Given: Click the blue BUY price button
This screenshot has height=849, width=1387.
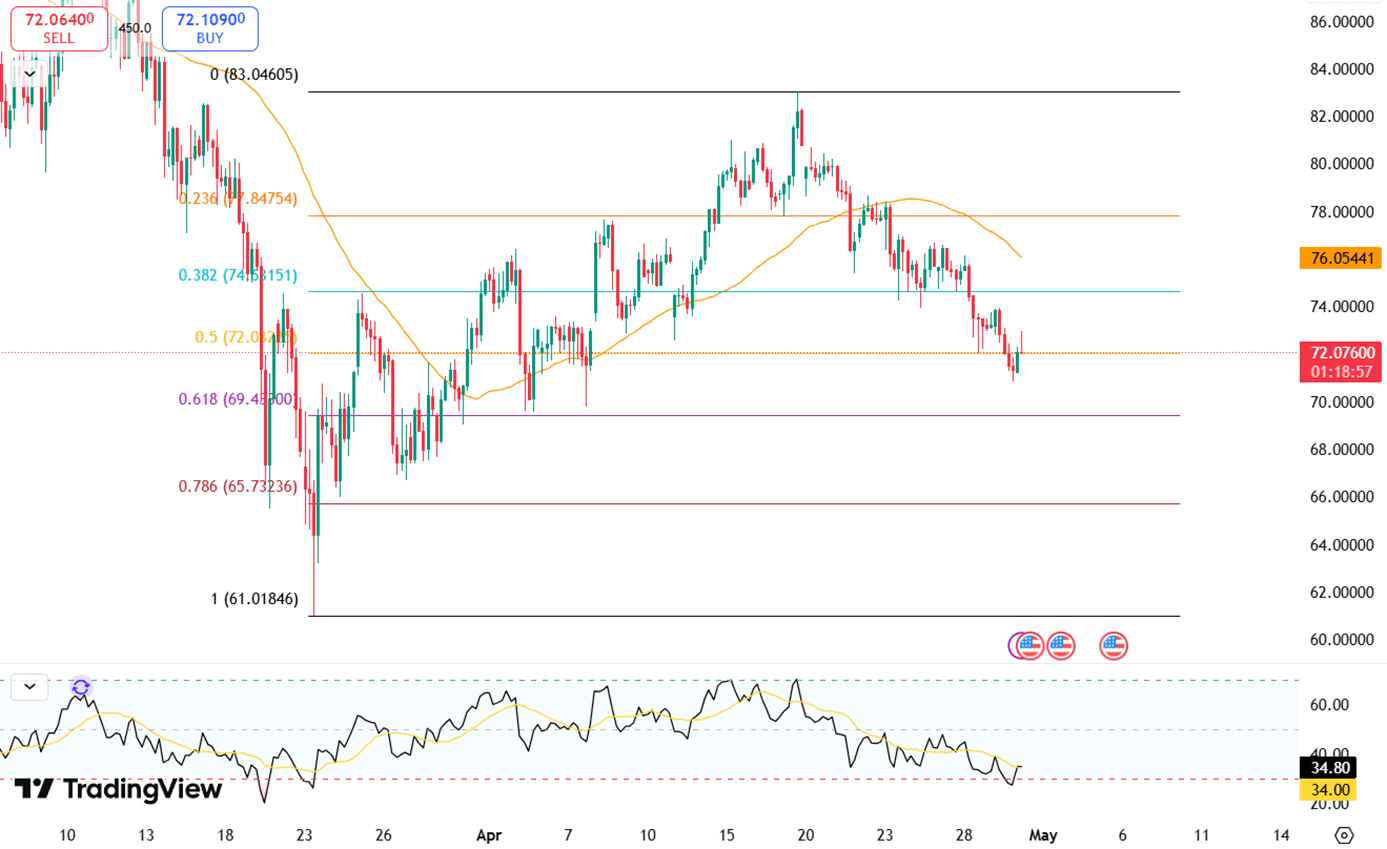Looking at the screenshot, I should point(210,28).
